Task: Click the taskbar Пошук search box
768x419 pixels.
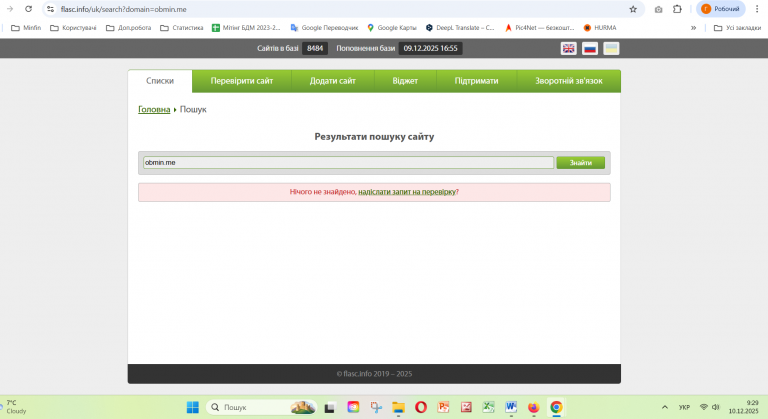Action: (262, 407)
